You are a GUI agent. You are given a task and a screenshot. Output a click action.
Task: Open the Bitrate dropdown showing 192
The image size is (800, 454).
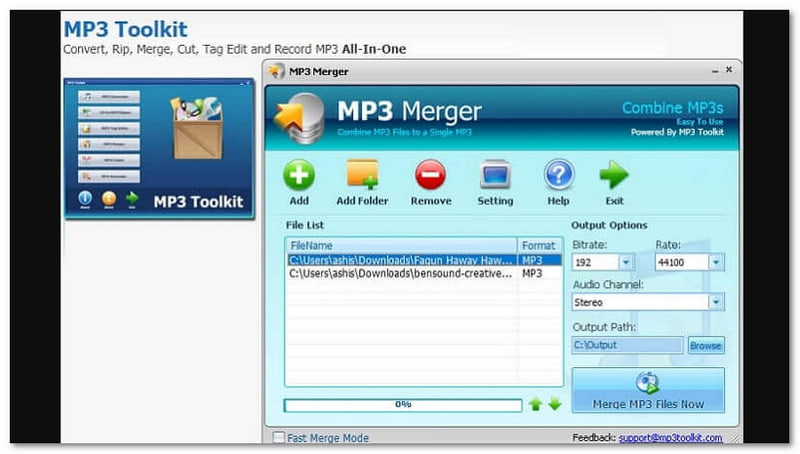pos(626,262)
